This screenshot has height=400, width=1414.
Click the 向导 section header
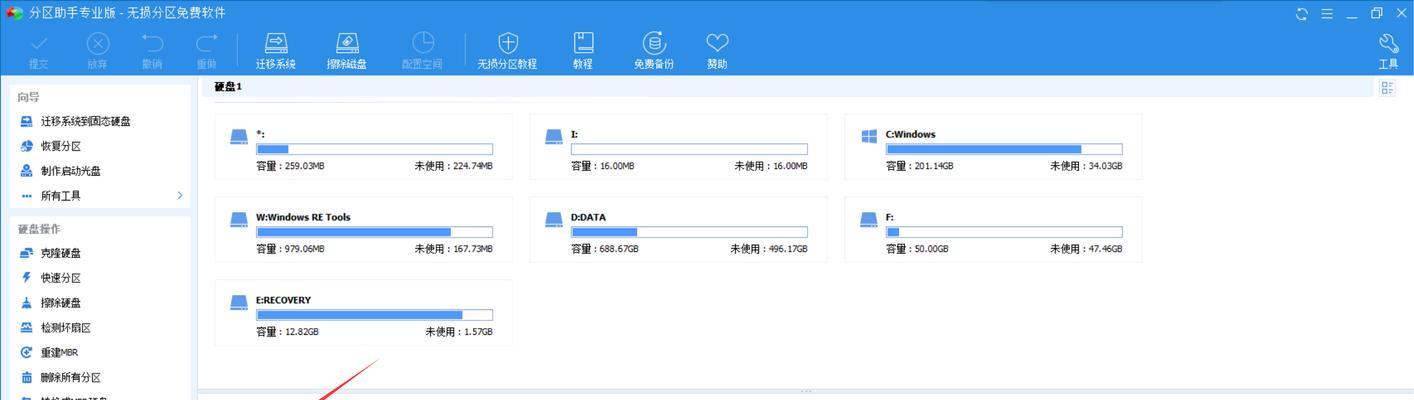coord(28,97)
